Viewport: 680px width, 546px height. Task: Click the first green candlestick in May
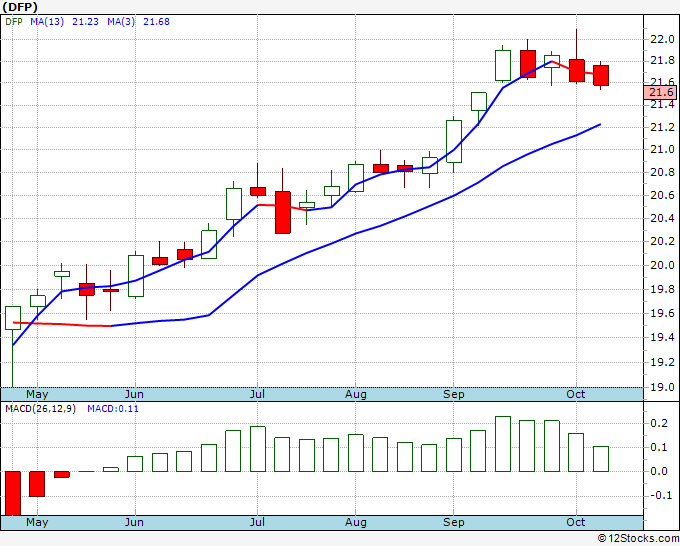[x=13, y=318]
